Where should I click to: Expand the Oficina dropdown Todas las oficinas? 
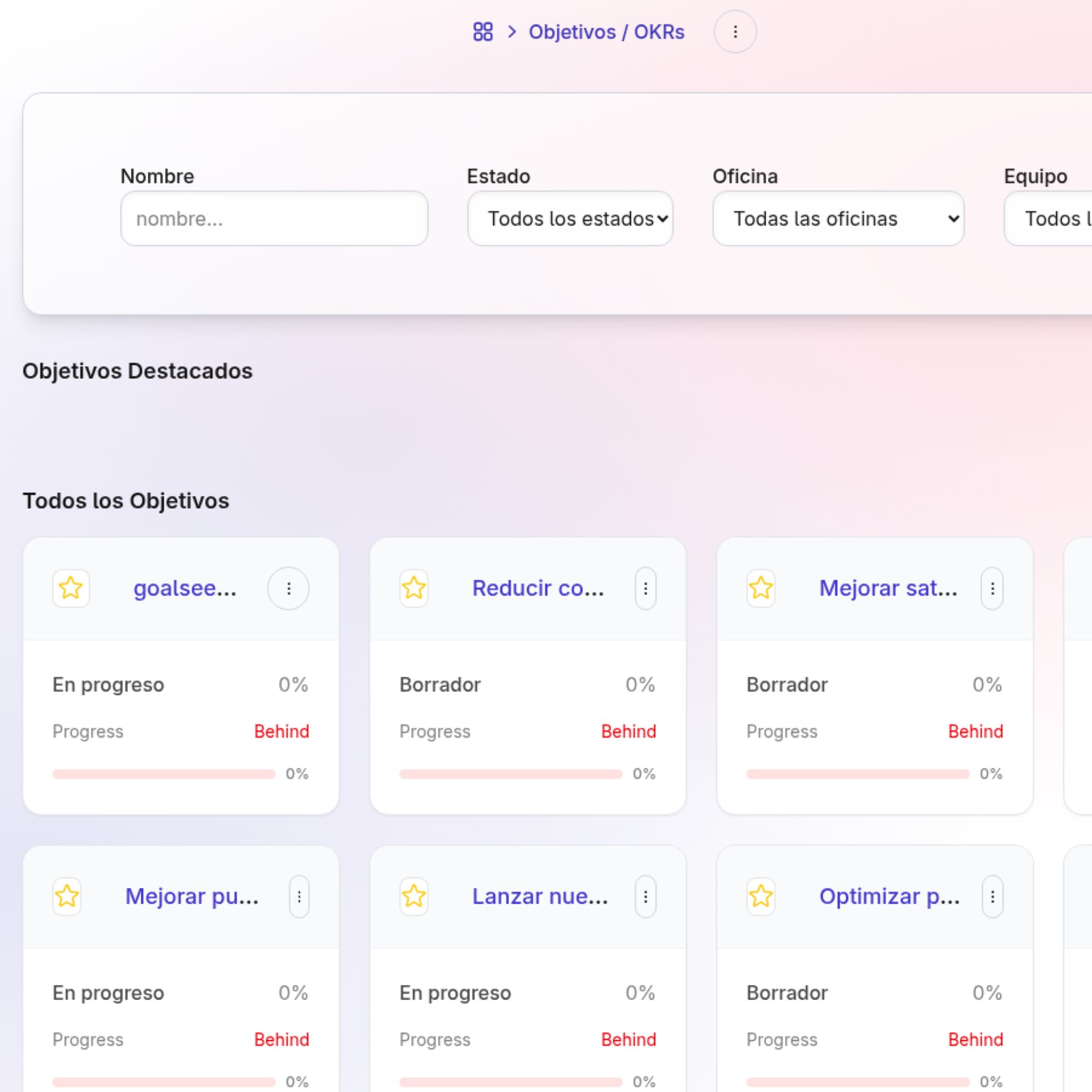coord(838,218)
